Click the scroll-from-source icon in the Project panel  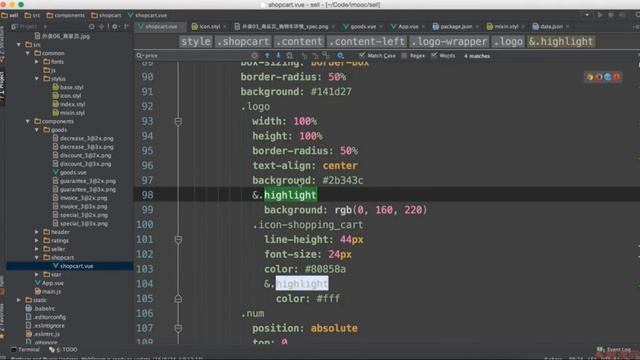click(x=91, y=27)
